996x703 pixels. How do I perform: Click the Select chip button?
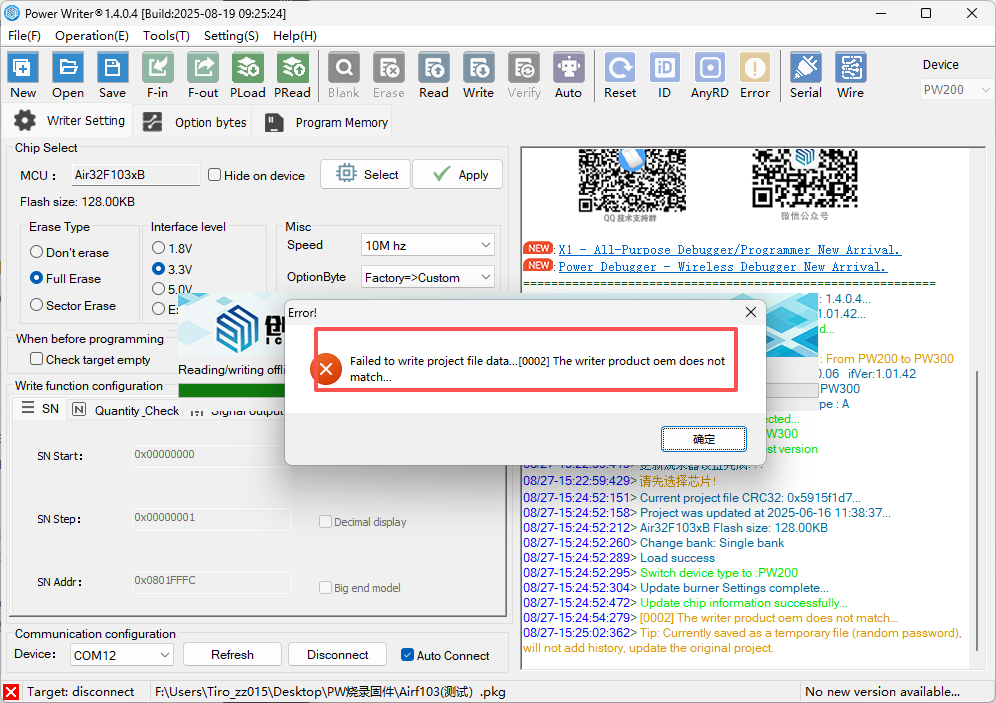click(x=366, y=174)
